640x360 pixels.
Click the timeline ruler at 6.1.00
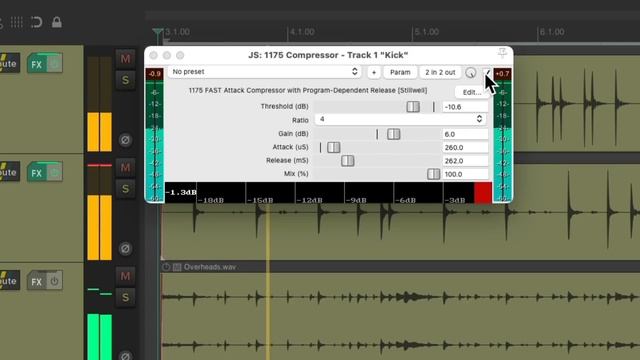click(x=552, y=32)
